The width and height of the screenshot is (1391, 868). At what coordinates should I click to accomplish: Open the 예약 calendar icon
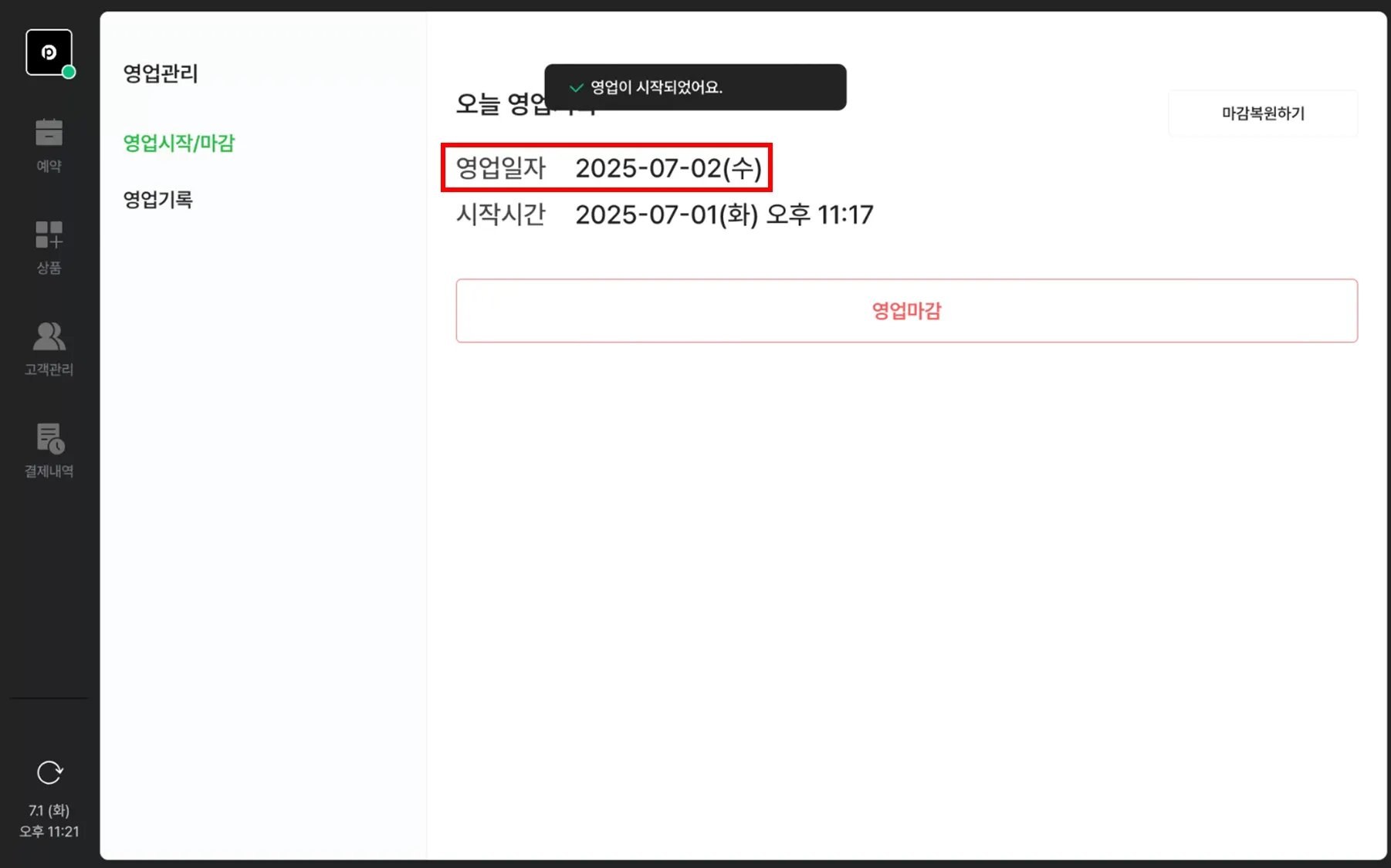[49, 132]
